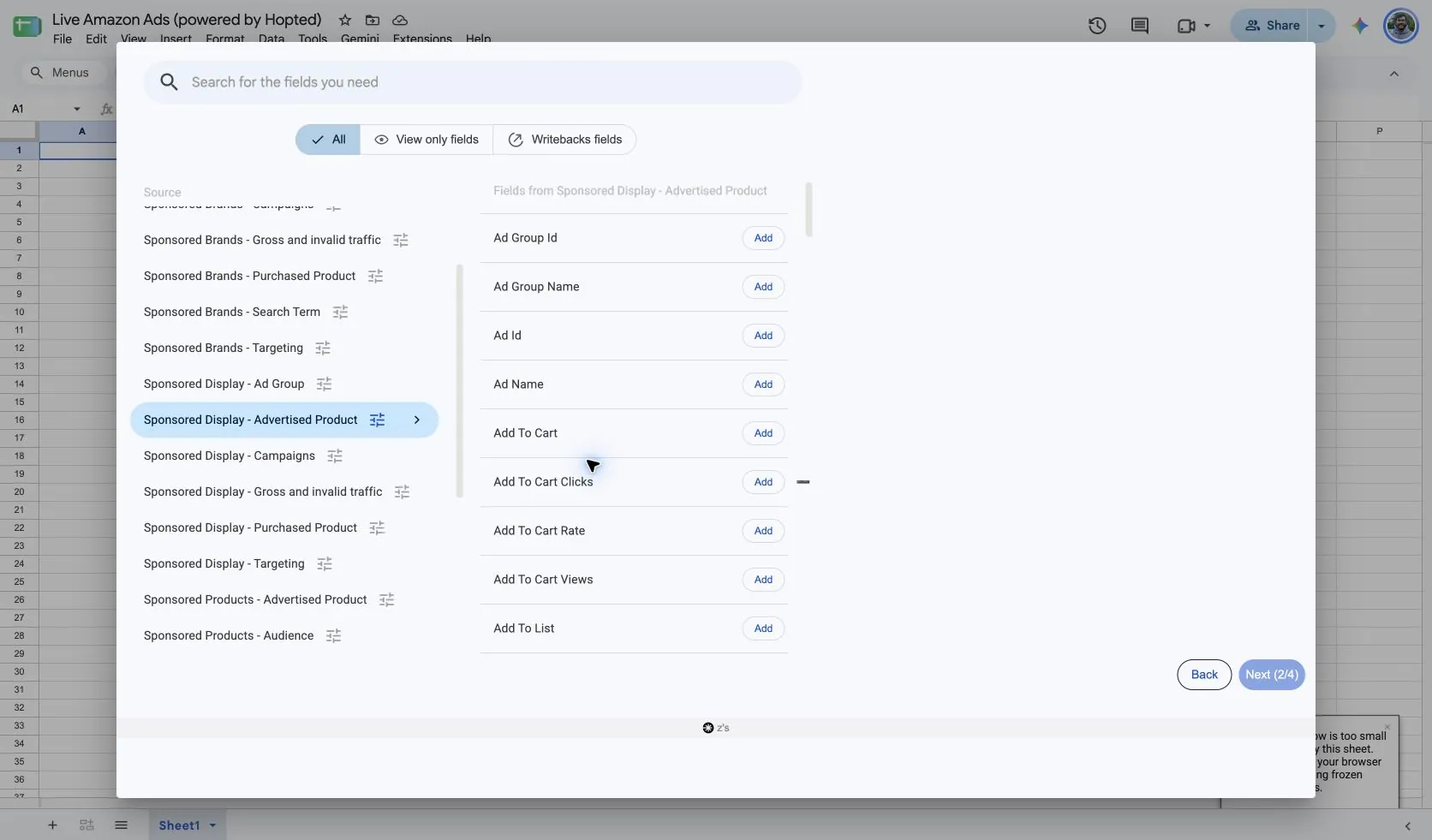The image size is (1432, 840).
Task: Open filter settings for Sponsored Brands - Gross and invalid traffic
Action: [x=401, y=241]
